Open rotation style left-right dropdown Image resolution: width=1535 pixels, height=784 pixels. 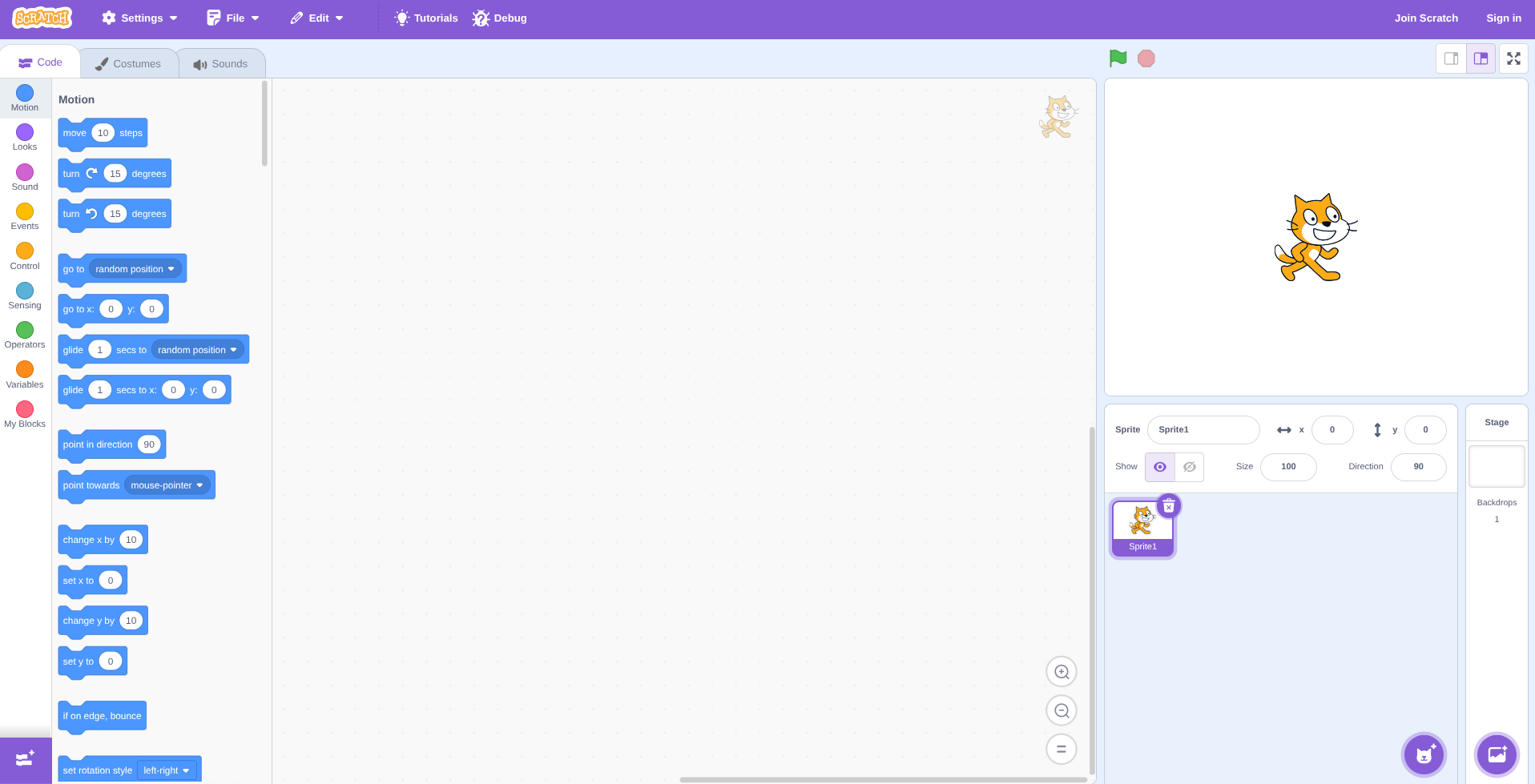point(186,770)
